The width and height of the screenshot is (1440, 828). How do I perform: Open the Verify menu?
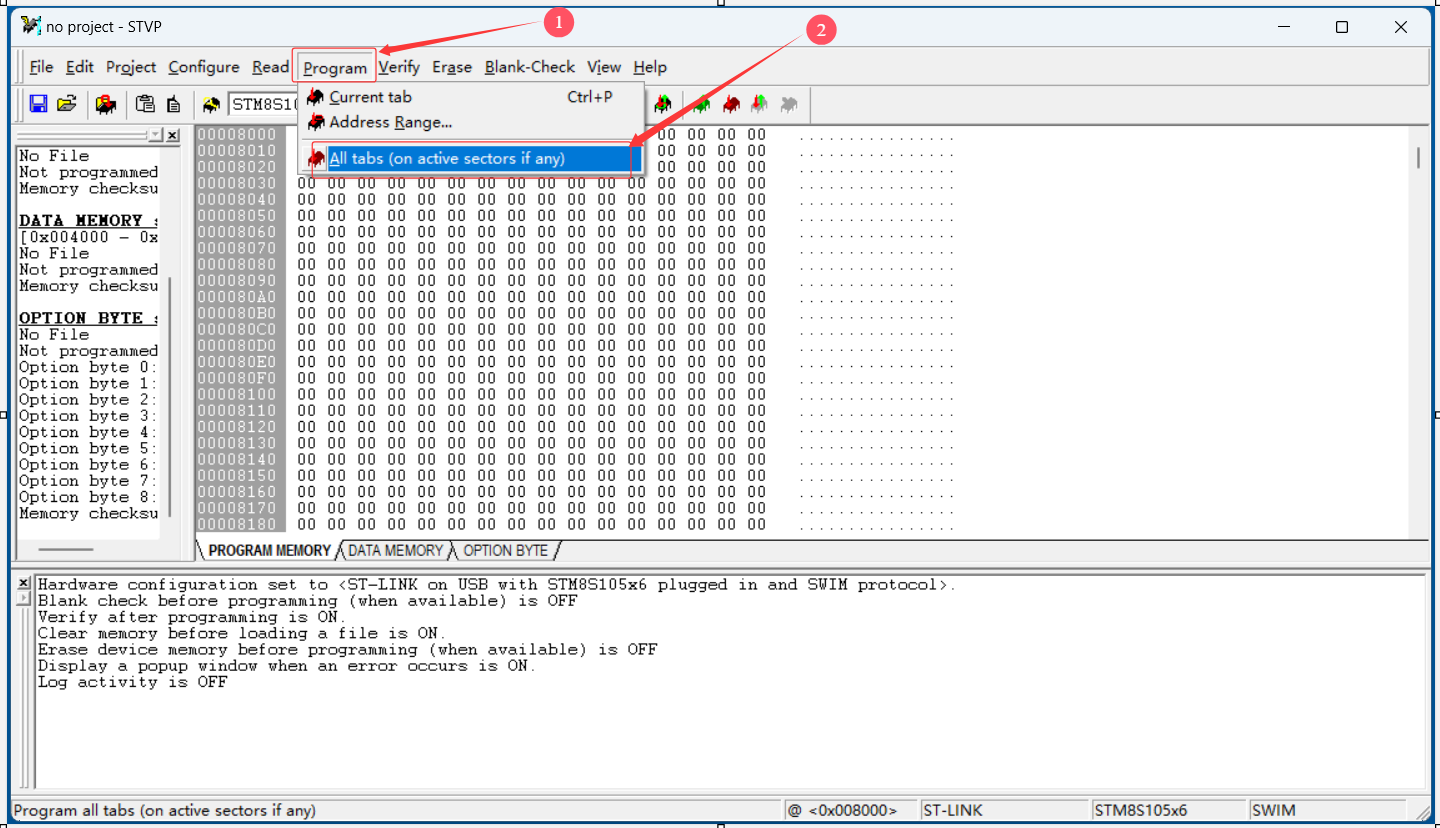coord(399,67)
